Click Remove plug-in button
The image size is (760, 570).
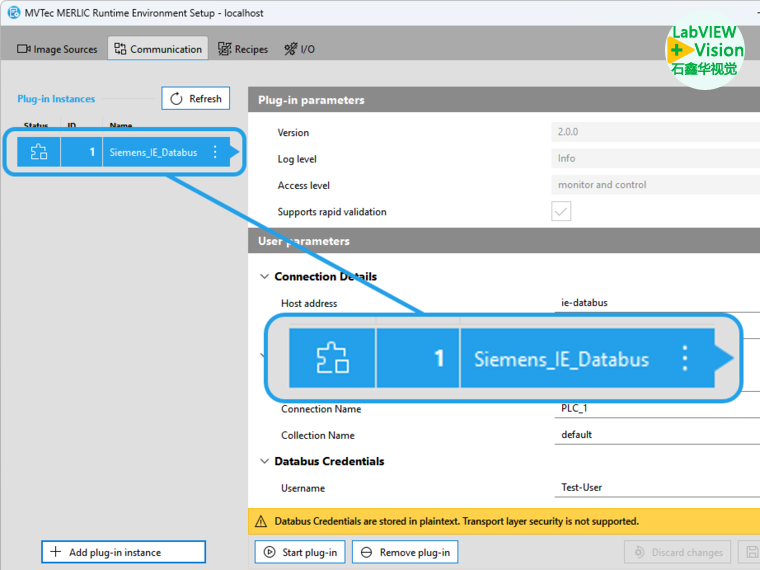tap(405, 552)
